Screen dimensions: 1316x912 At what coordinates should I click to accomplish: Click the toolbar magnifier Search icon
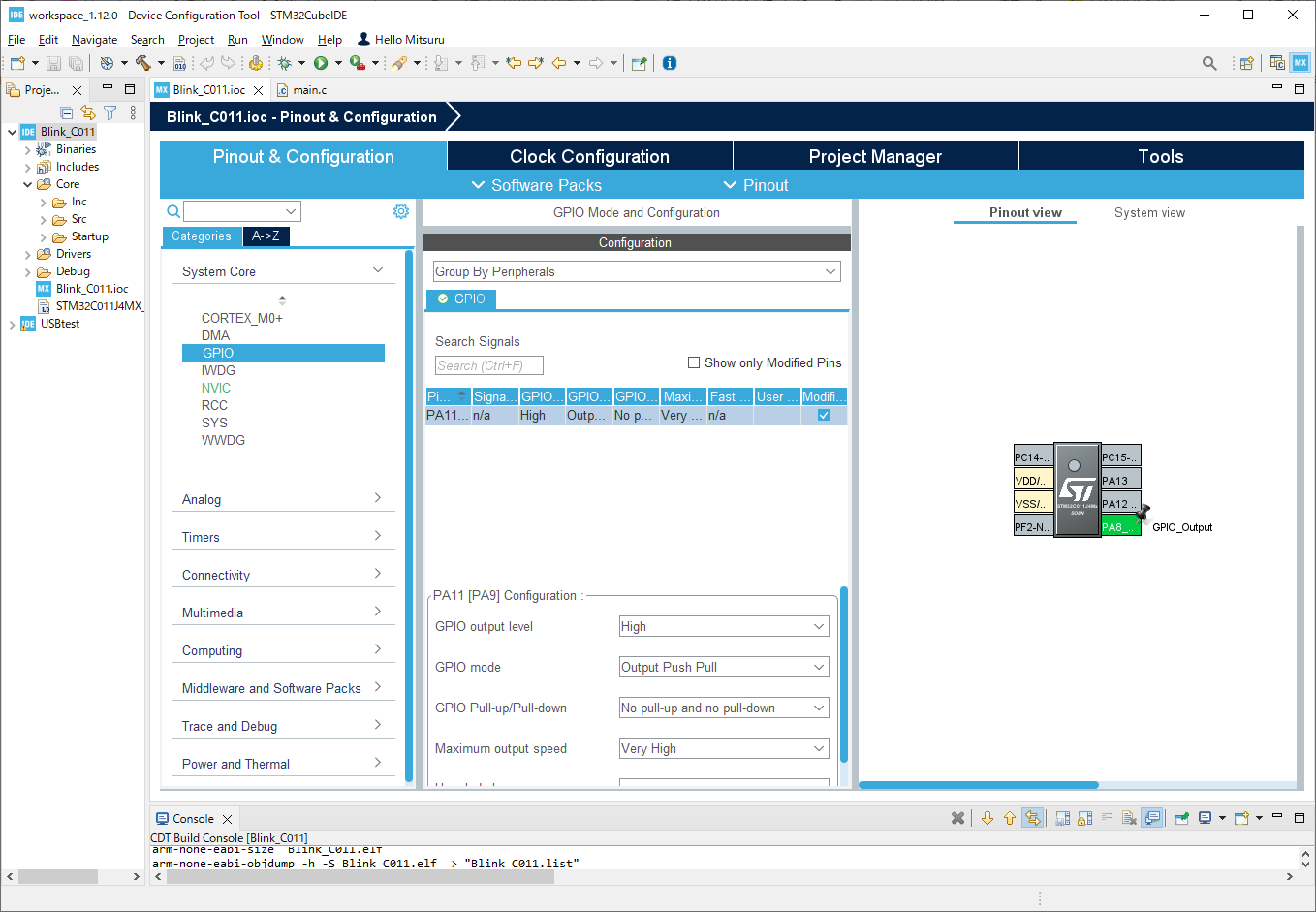coord(1209,63)
